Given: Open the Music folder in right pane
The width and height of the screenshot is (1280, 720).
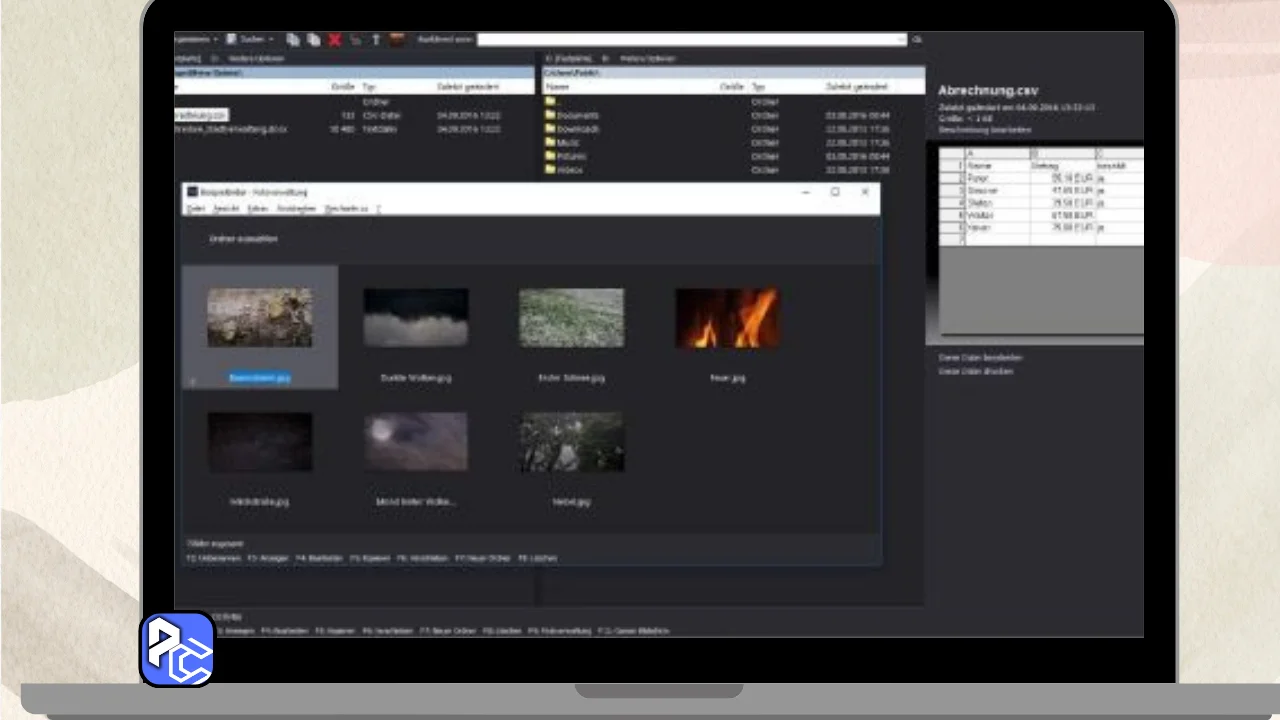Looking at the screenshot, I should 569,143.
